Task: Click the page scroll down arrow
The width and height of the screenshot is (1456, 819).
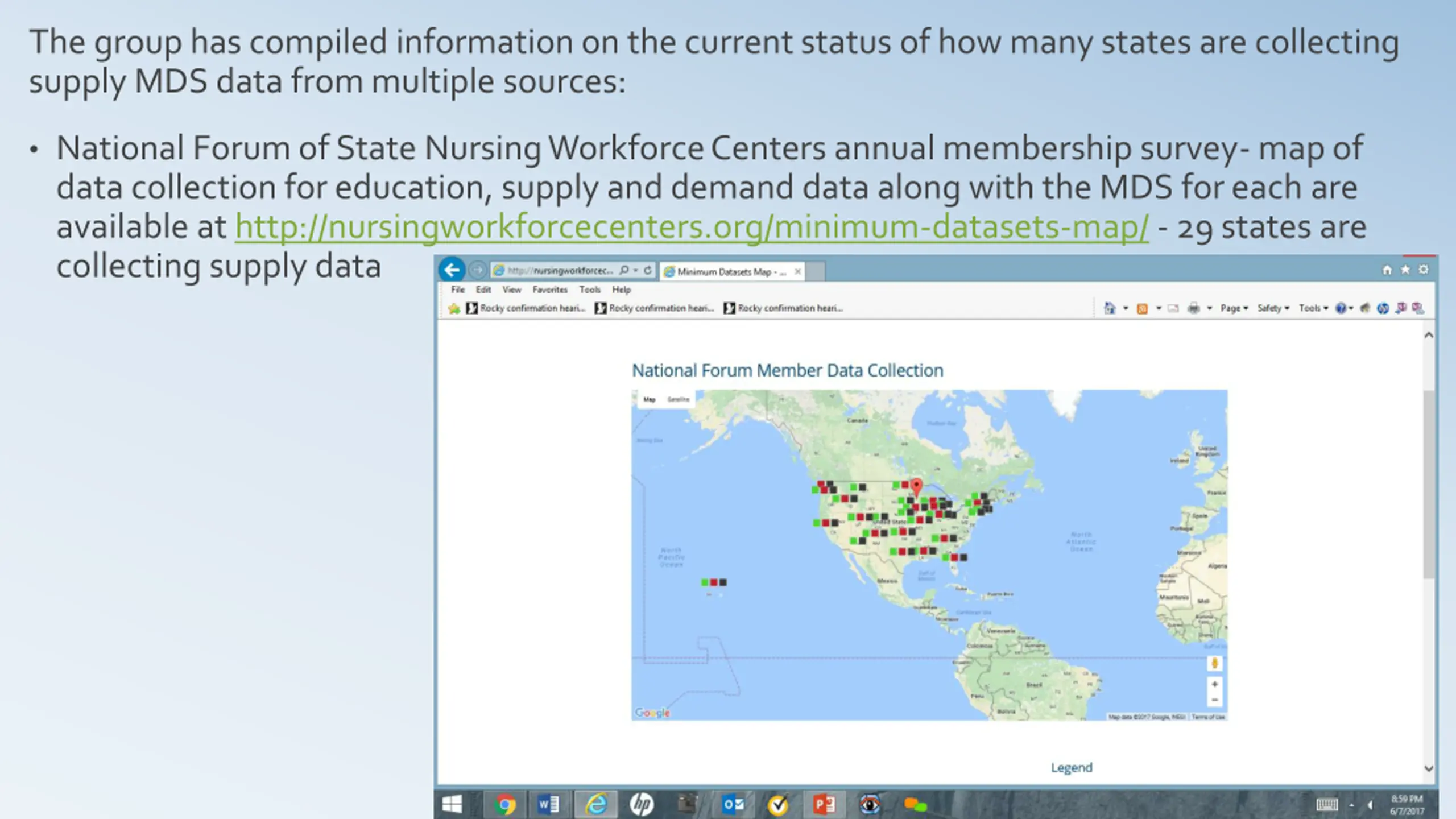Action: tap(1429, 768)
